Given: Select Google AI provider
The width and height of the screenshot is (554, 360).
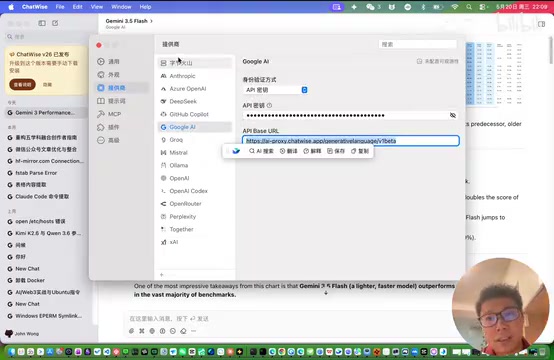Looking at the screenshot, I should (x=195, y=127).
